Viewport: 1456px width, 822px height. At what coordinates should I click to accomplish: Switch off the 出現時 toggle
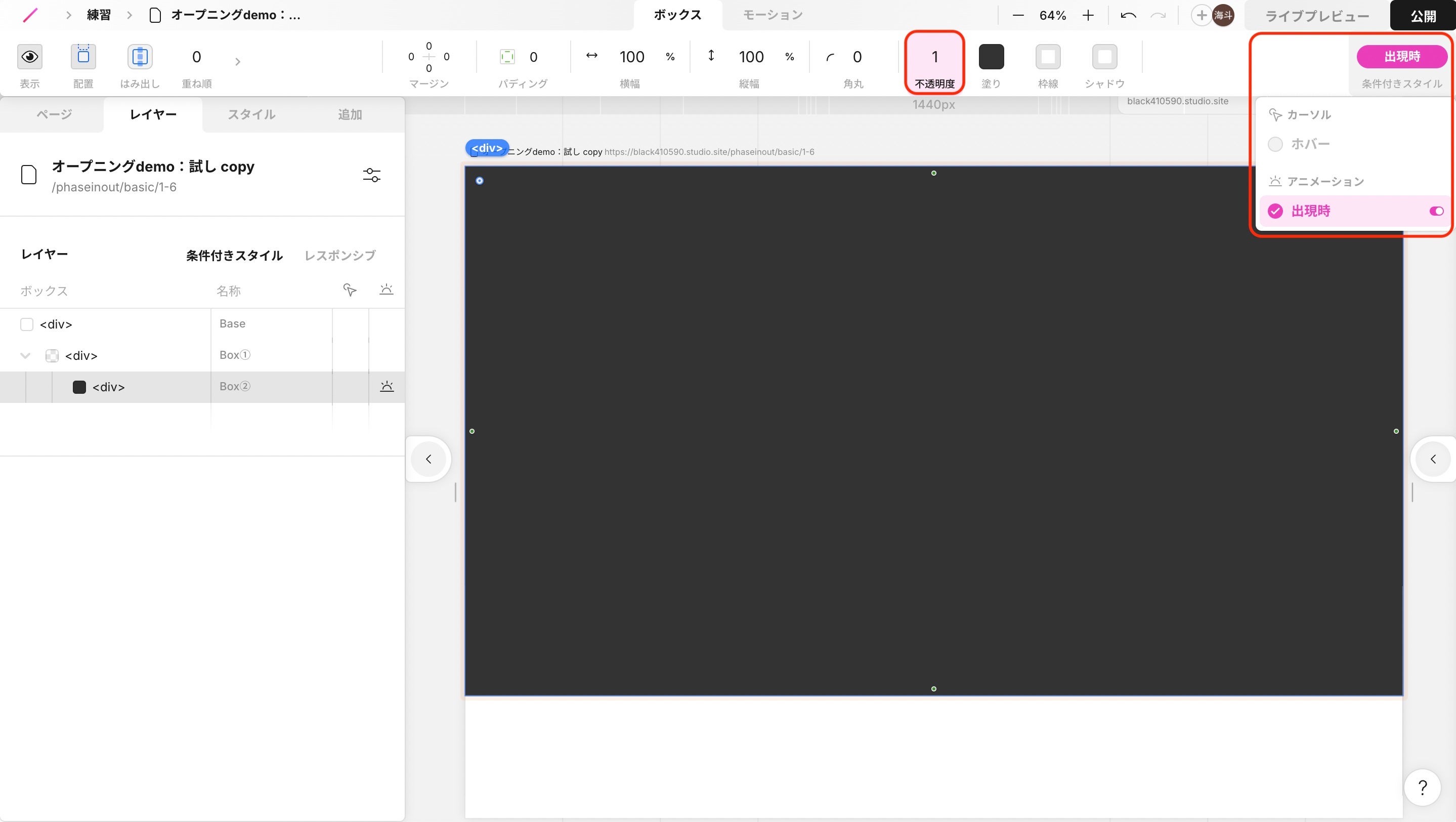1436,211
